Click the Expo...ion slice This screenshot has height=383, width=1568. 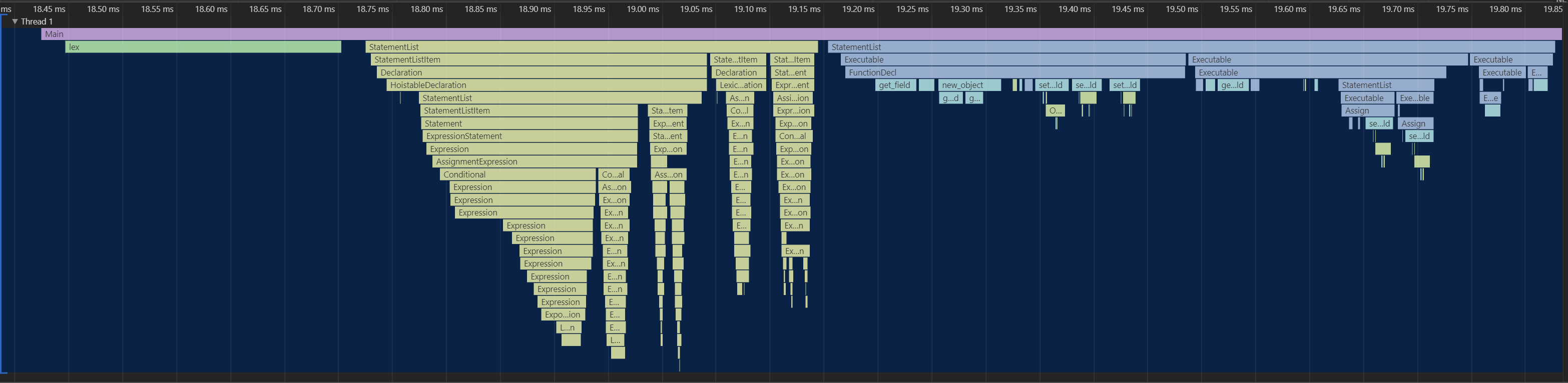click(x=563, y=314)
